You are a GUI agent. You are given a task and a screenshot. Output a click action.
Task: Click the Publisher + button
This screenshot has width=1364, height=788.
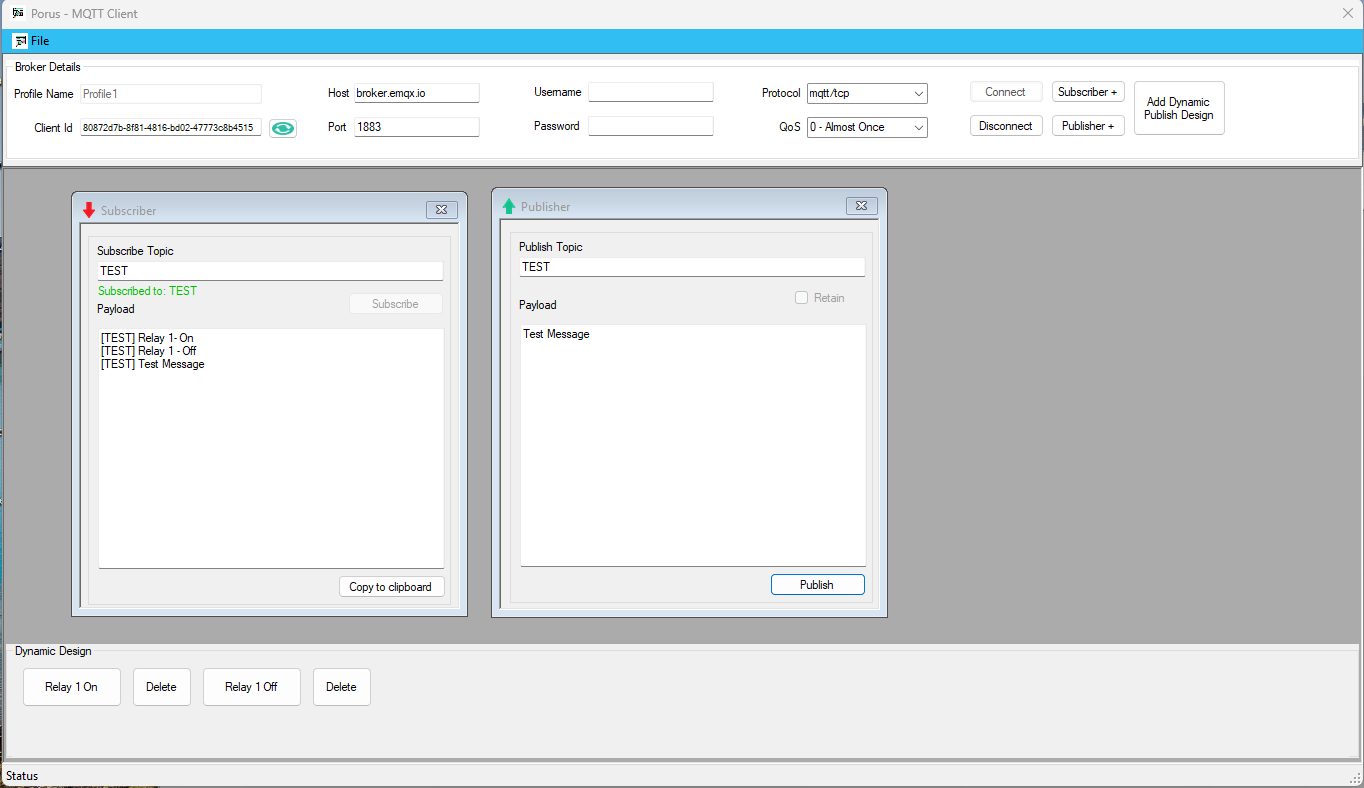point(1088,126)
